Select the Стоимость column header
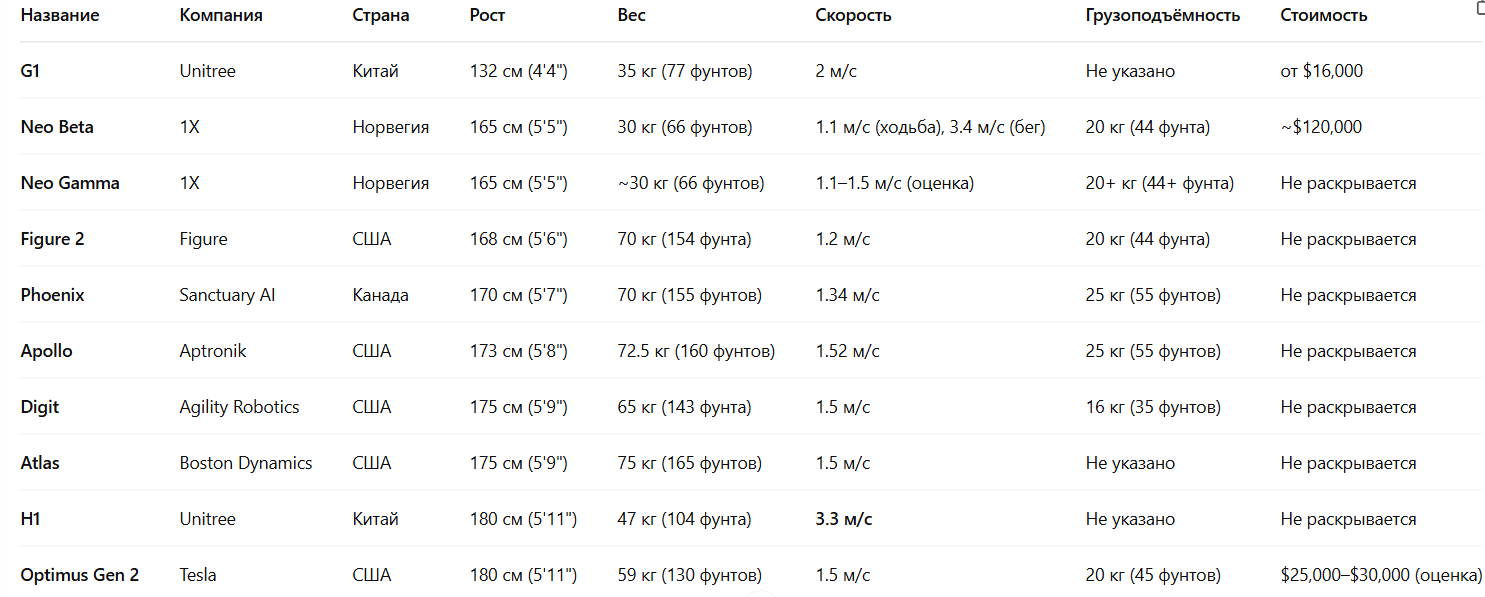This screenshot has height=597, width=1485. [1324, 16]
